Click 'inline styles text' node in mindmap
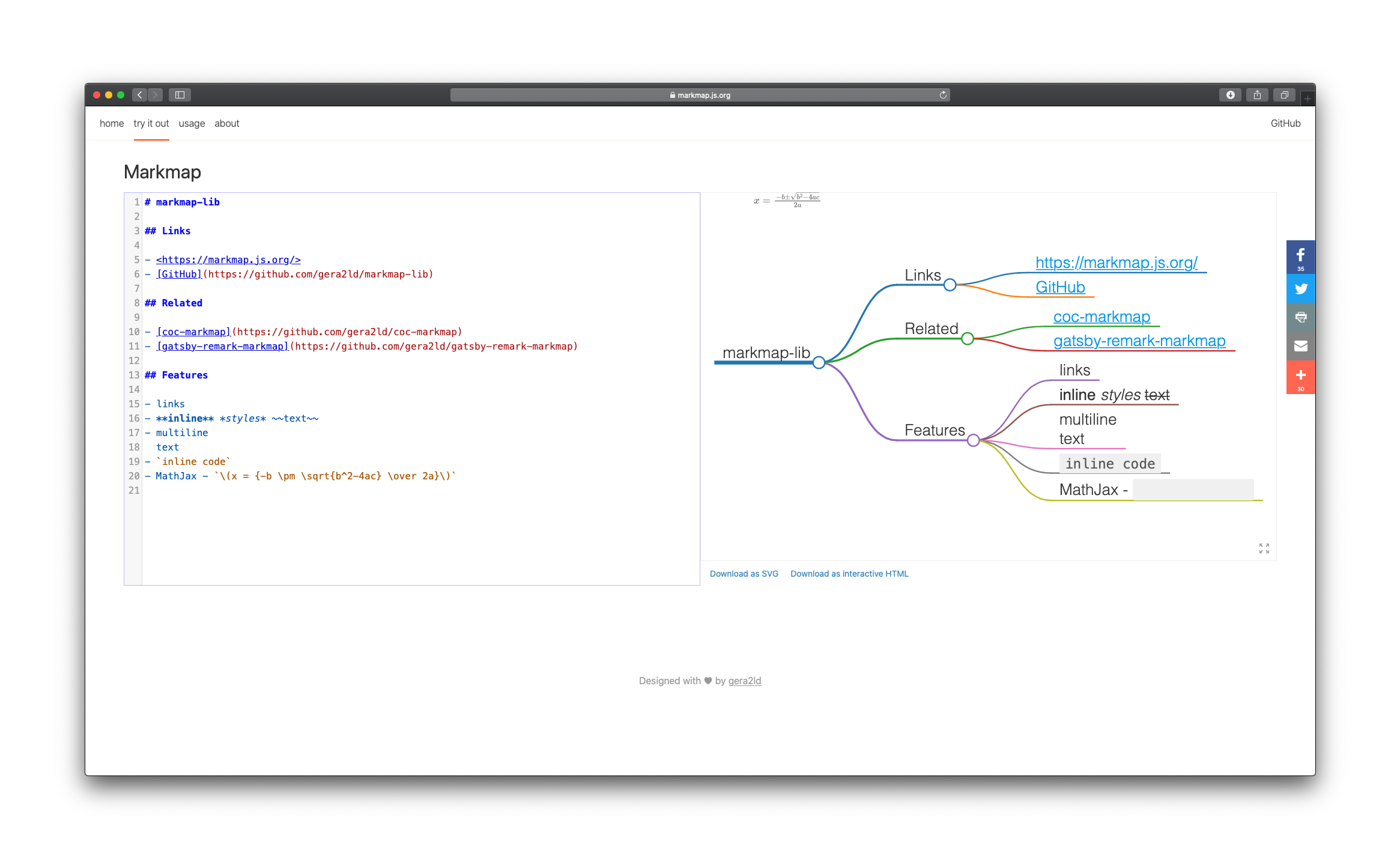 click(1114, 395)
